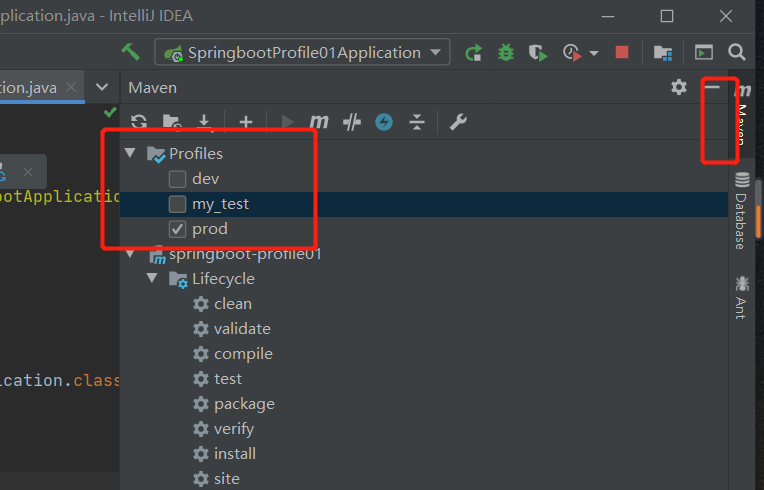
Task: Click Download Sources and Documentation icon
Action: (205, 122)
